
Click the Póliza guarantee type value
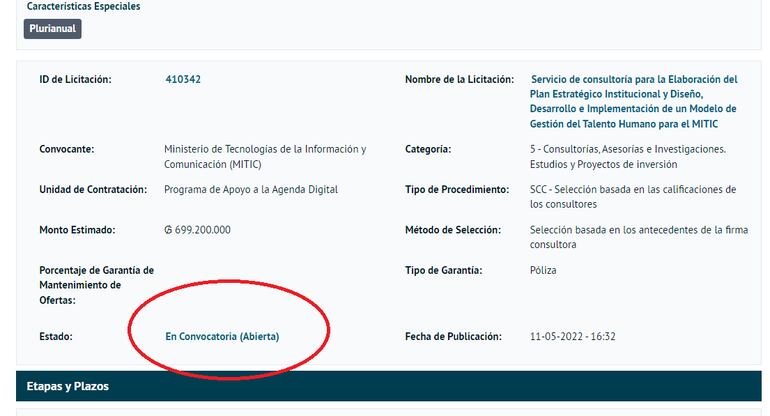[543, 270]
